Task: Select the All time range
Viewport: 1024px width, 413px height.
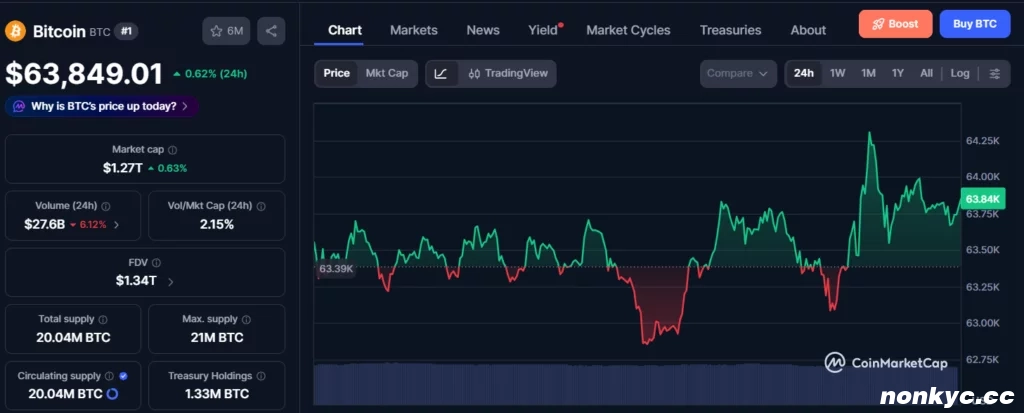Action: pyautogui.click(x=926, y=73)
